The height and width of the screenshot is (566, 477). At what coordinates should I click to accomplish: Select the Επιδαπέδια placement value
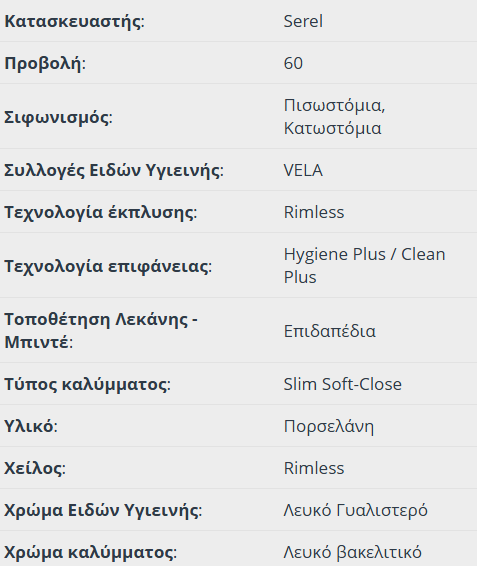pos(329,331)
